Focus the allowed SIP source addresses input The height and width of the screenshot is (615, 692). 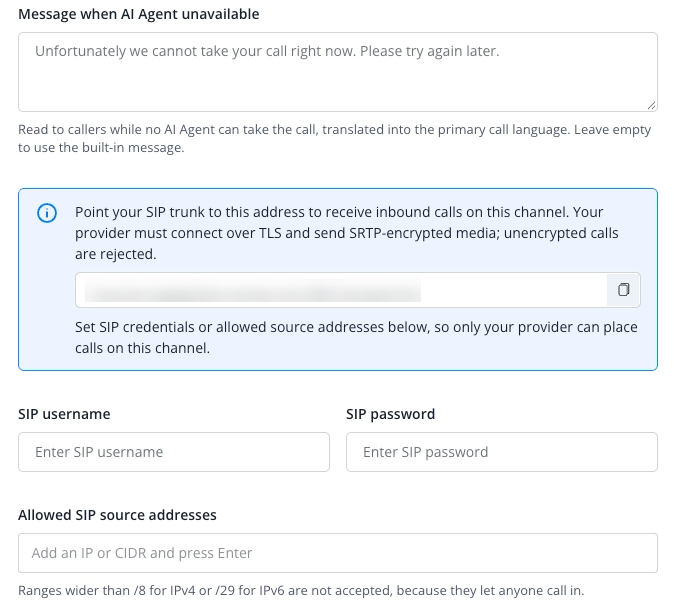[x=338, y=553]
